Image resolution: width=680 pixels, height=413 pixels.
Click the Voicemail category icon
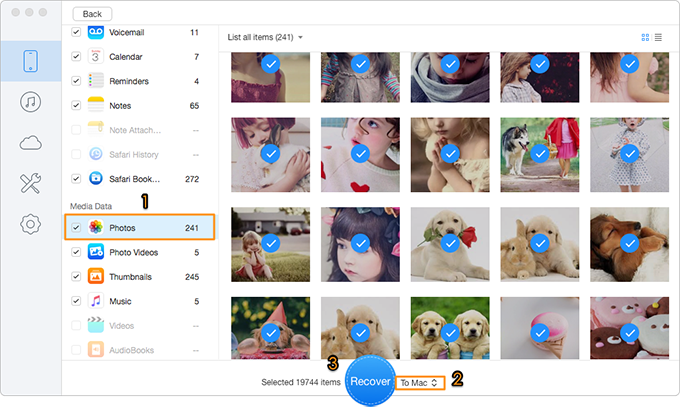[x=96, y=32]
